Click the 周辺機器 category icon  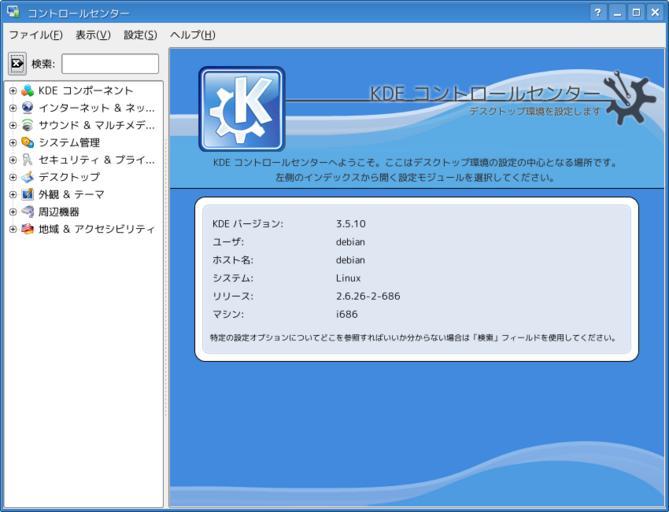[28, 212]
